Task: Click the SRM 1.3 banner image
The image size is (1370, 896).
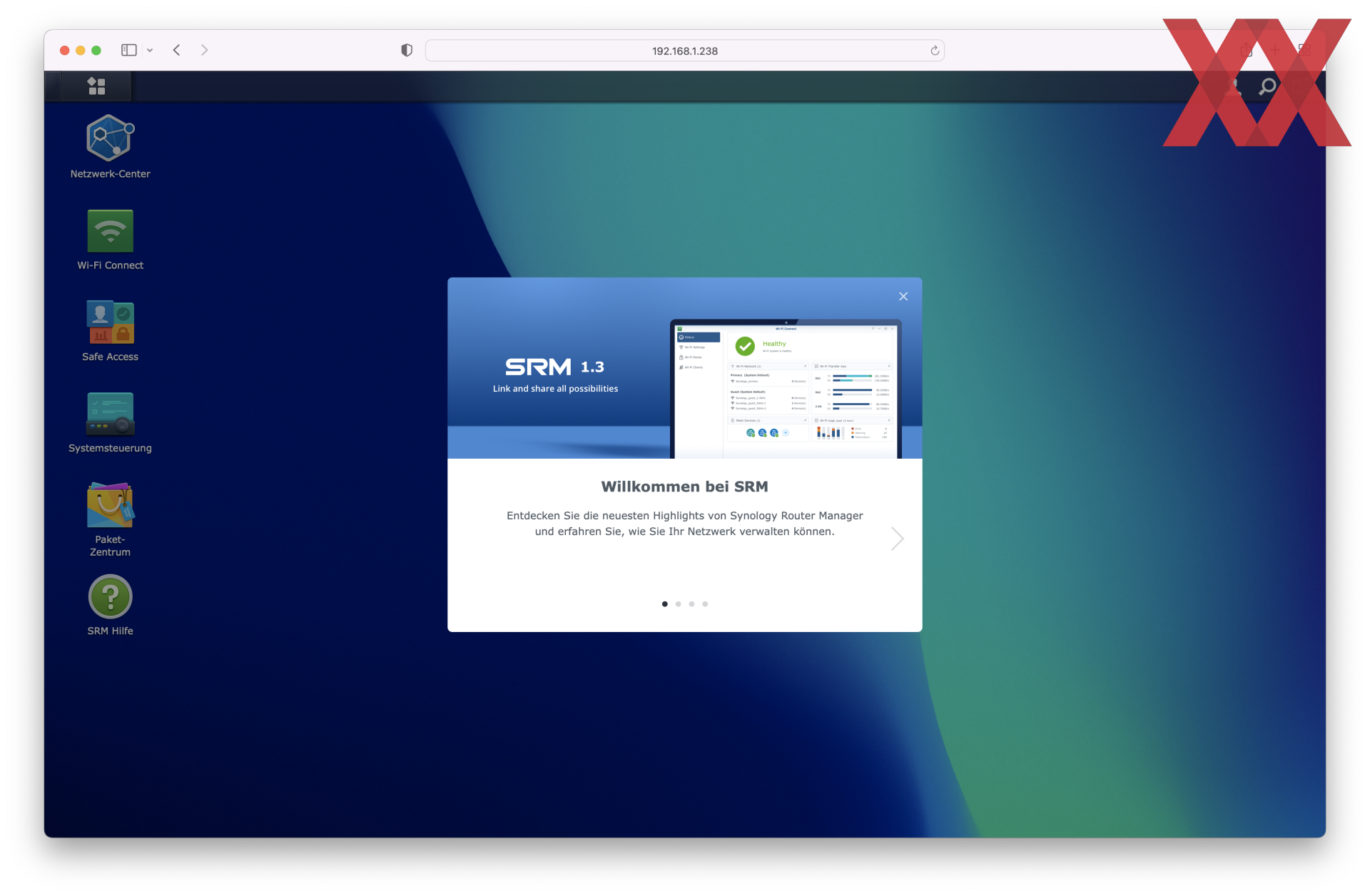Action: tap(684, 368)
